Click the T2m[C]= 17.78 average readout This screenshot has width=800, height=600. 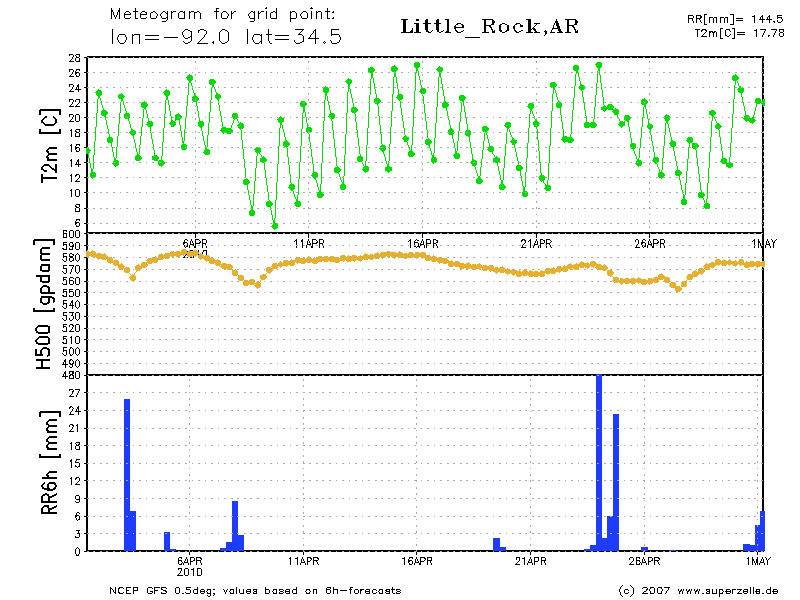tap(734, 33)
